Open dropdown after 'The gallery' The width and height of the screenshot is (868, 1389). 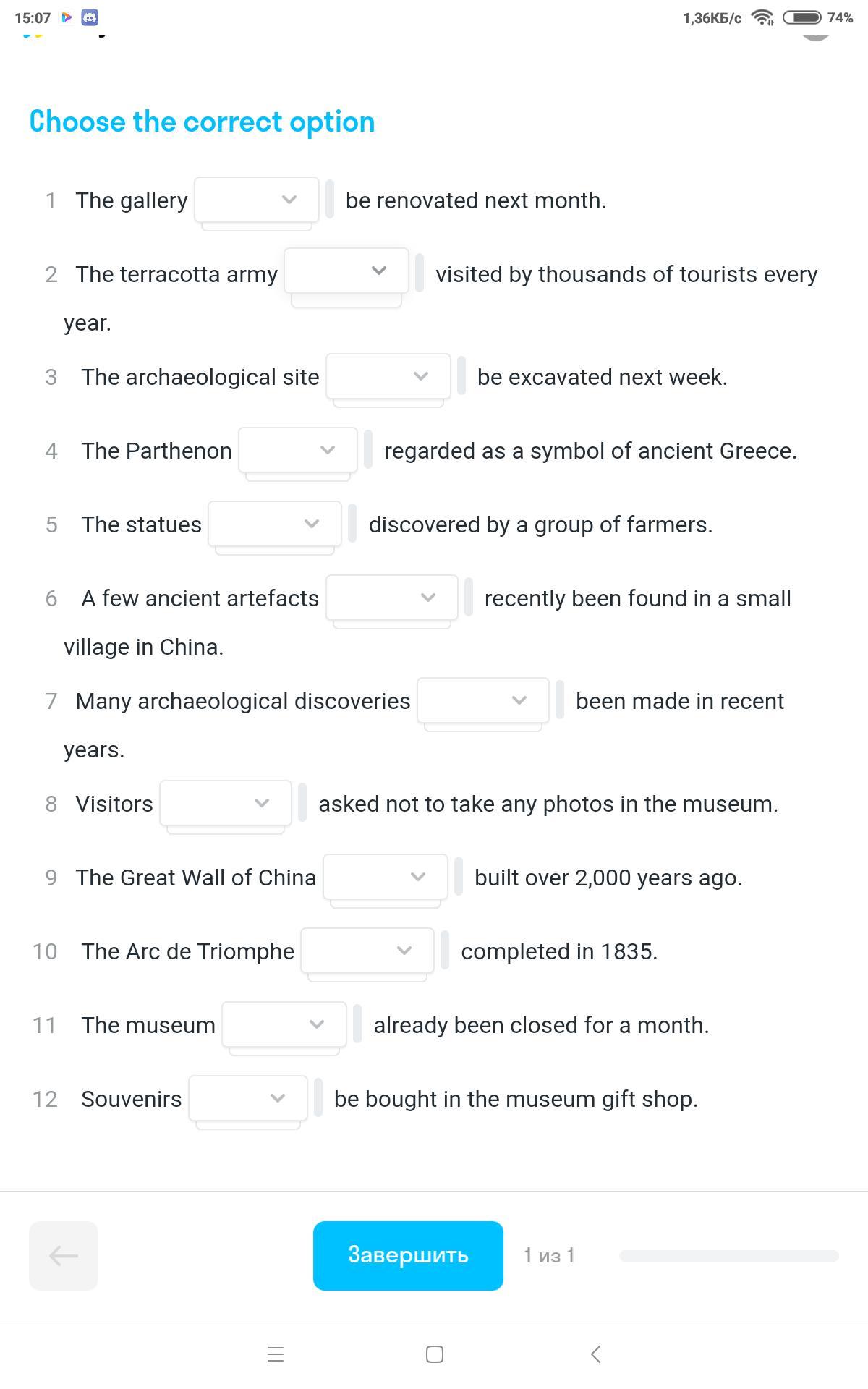[x=257, y=200]
